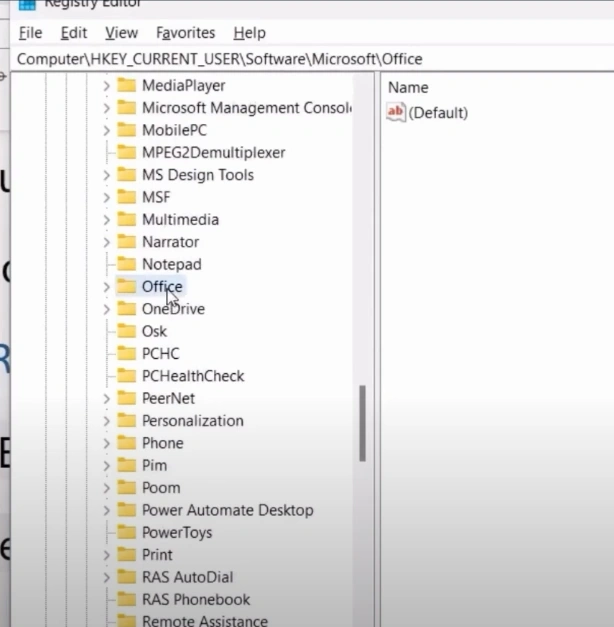The width and height of the screenshot is (614, 627).
Task: Open the File menu
Action: coord(30,33)
